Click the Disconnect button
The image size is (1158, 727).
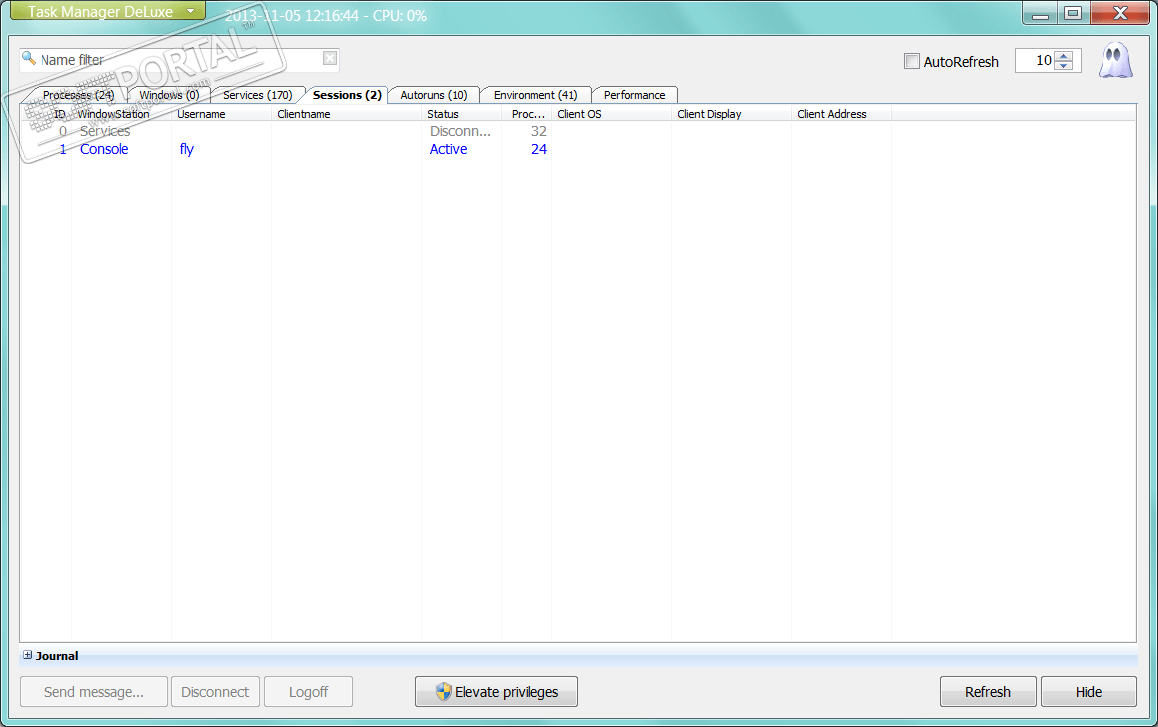click(215, 692)
